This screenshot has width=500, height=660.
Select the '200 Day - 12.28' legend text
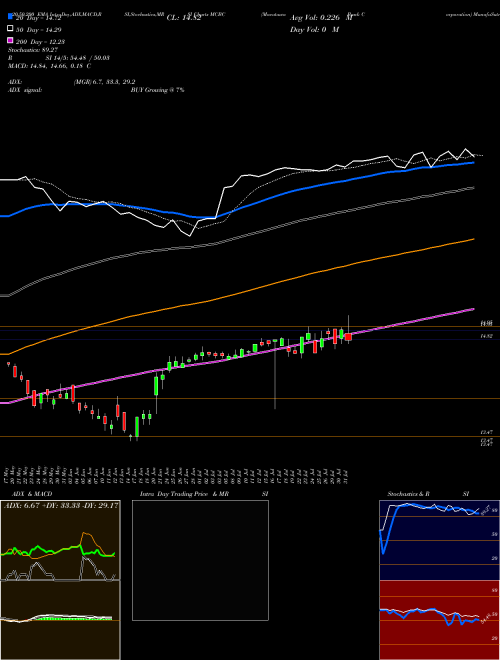[x=38, y=42]
